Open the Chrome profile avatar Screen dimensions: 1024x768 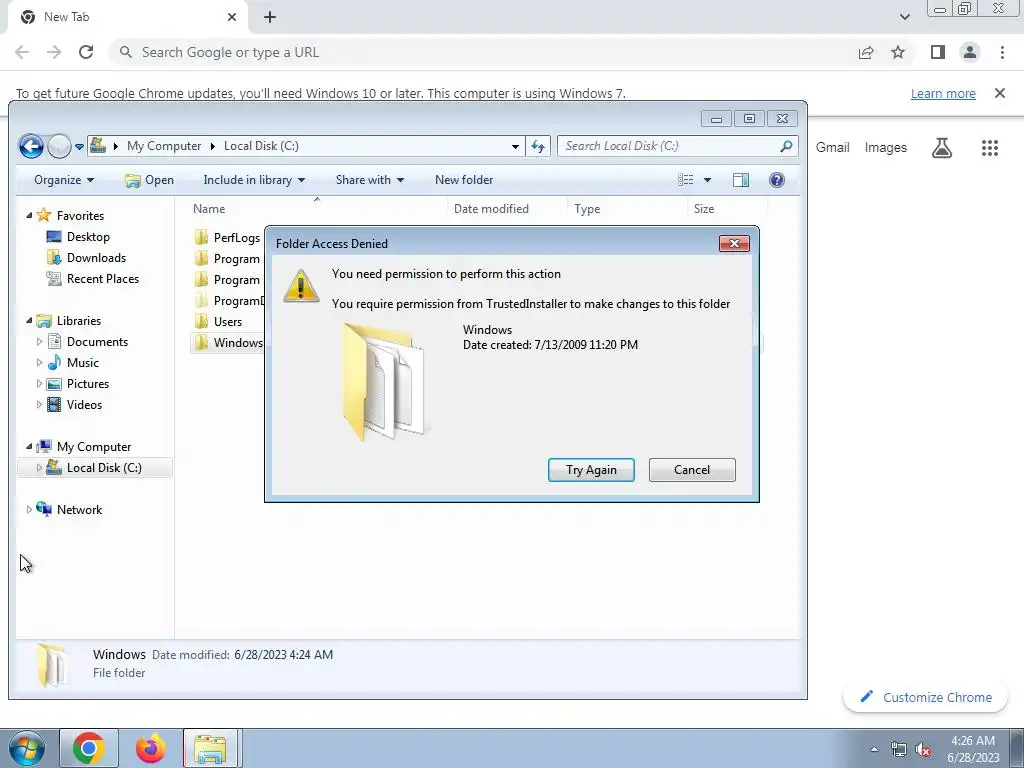970,52
